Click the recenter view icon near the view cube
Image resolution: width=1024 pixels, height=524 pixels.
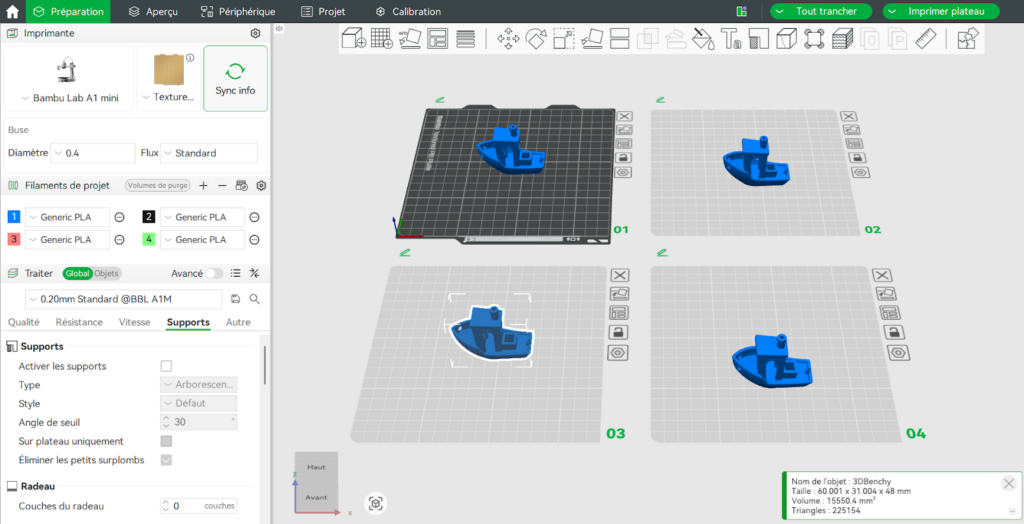(x=376, y=503)
